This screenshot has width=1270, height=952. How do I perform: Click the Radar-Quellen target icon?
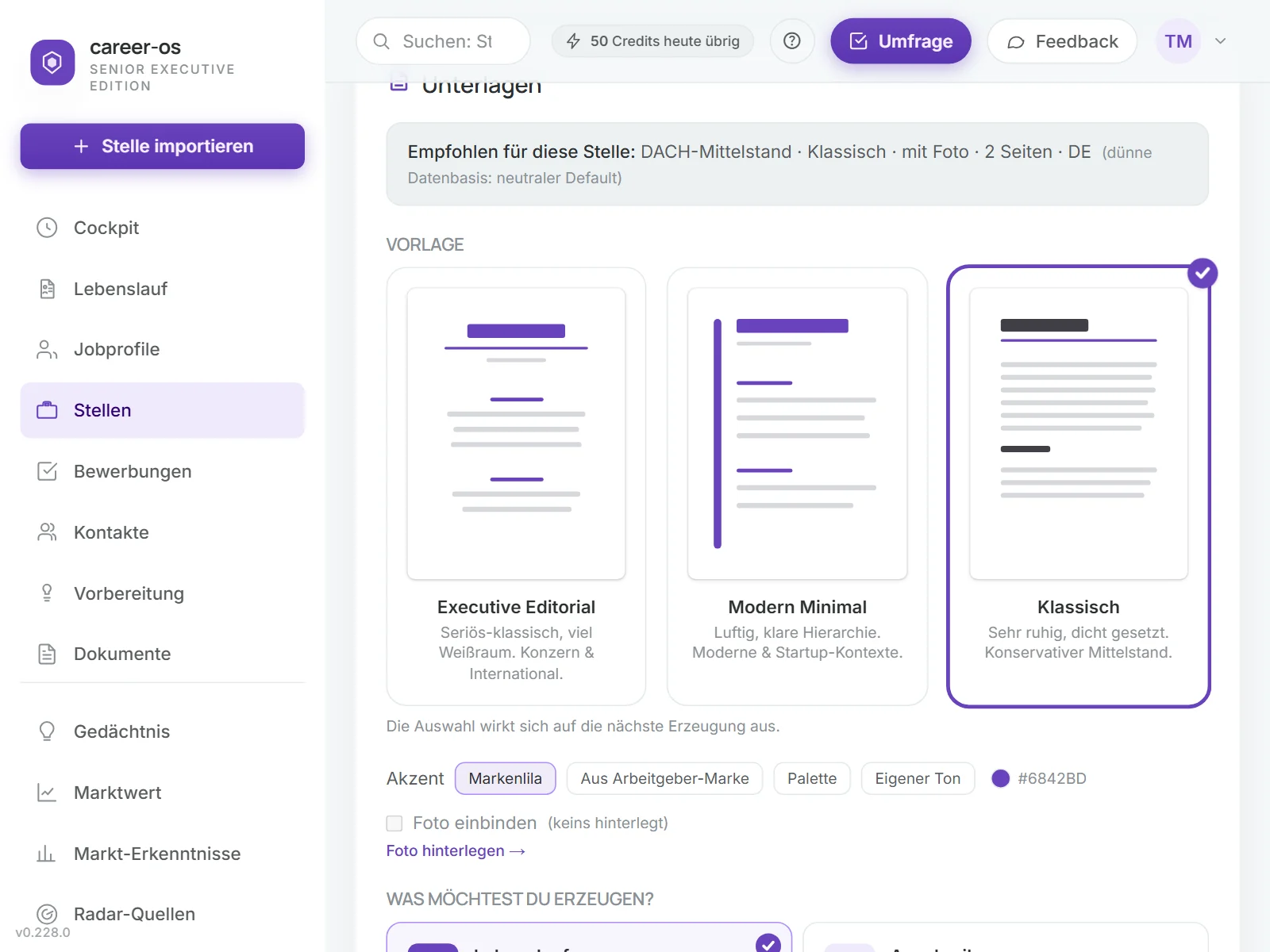(x=47, y=914)
